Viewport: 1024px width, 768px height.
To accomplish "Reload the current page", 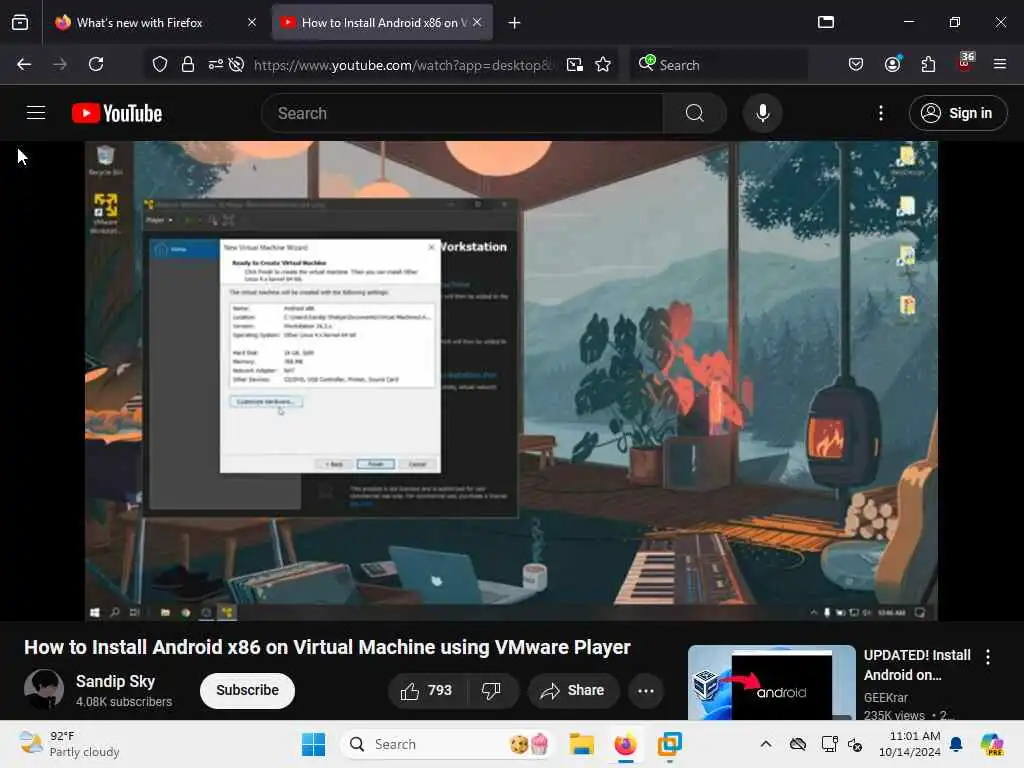I will point(96,64).
